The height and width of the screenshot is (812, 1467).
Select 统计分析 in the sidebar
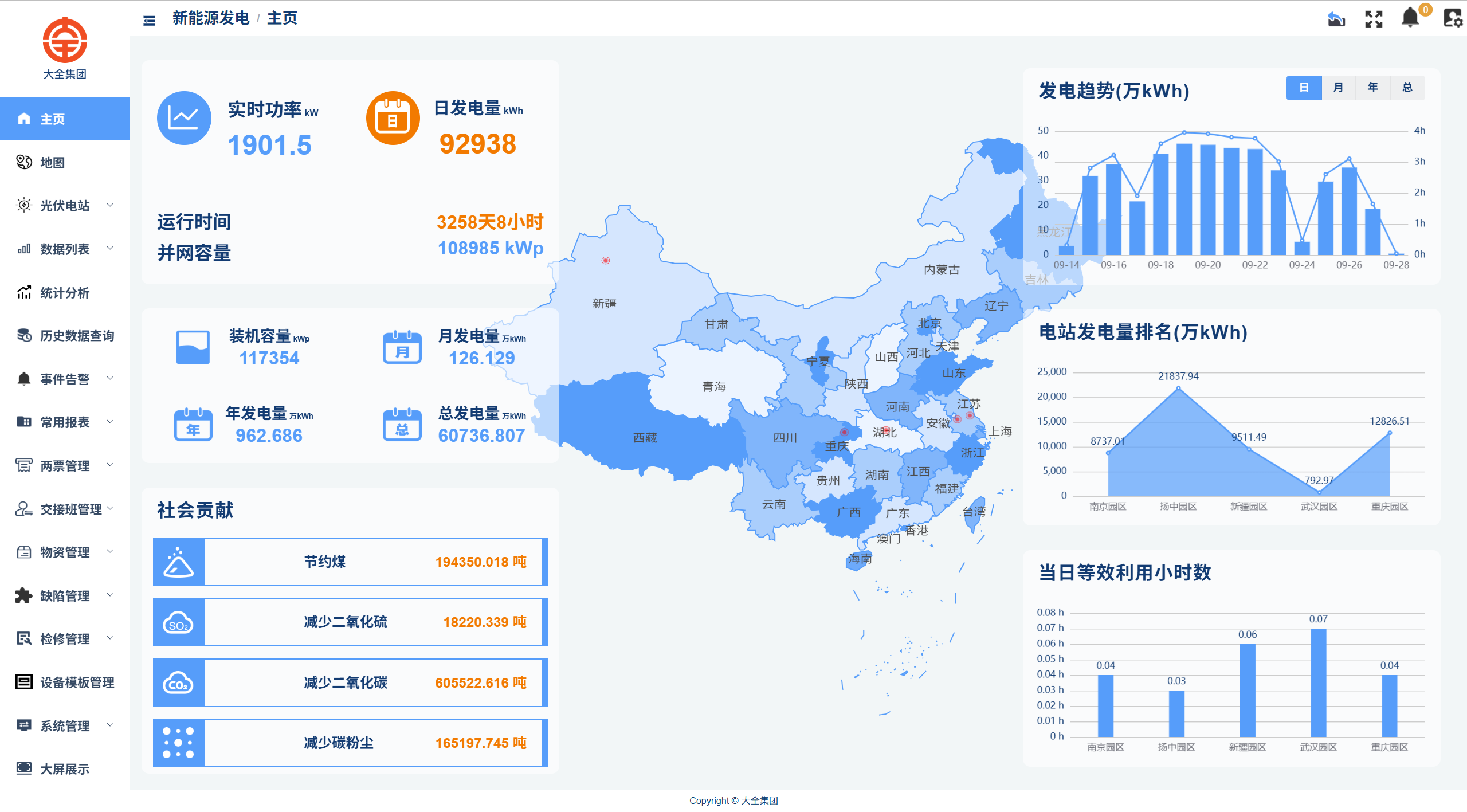pos(64,292)
